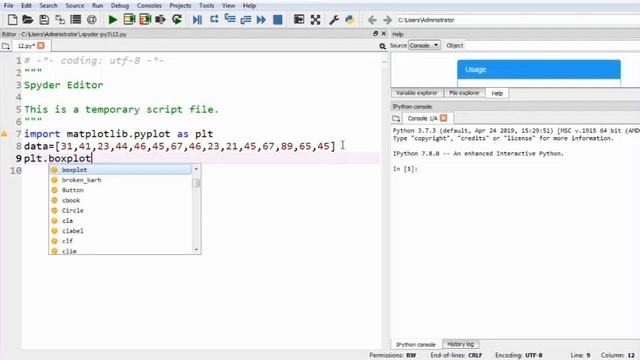Click the working directory path field

tap(518, 20)
